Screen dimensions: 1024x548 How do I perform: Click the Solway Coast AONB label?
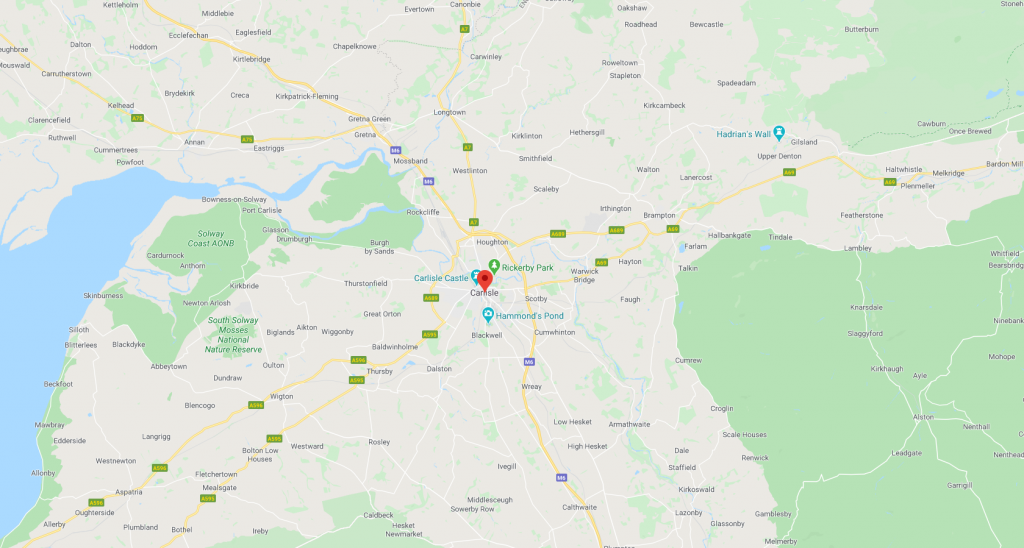coord(211,238)
